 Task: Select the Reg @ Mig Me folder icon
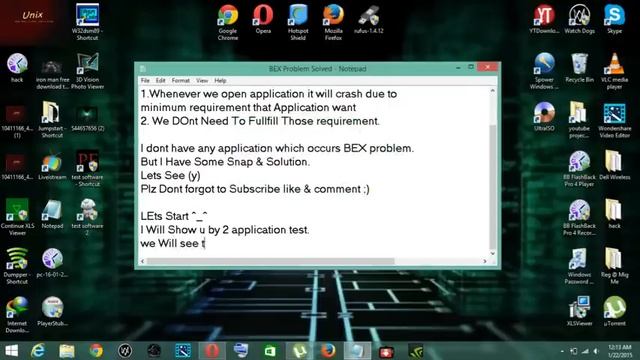pos(614,266)
